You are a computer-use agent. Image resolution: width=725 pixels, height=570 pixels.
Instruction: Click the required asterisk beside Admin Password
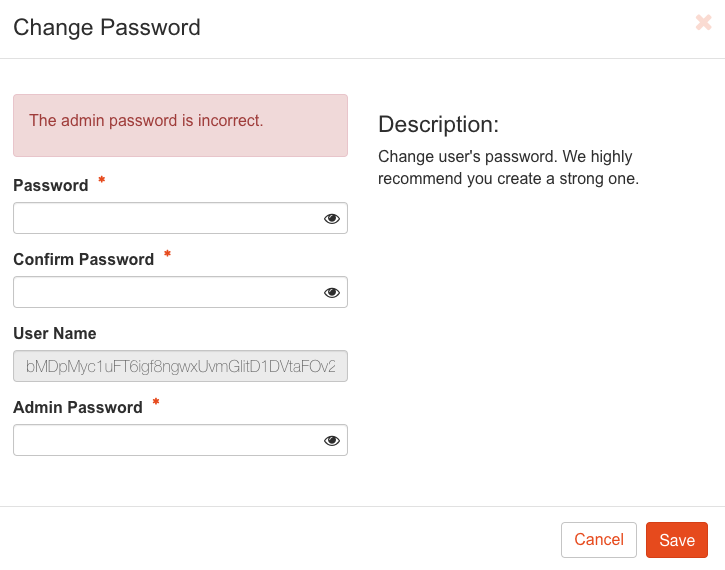coord(156,404)
